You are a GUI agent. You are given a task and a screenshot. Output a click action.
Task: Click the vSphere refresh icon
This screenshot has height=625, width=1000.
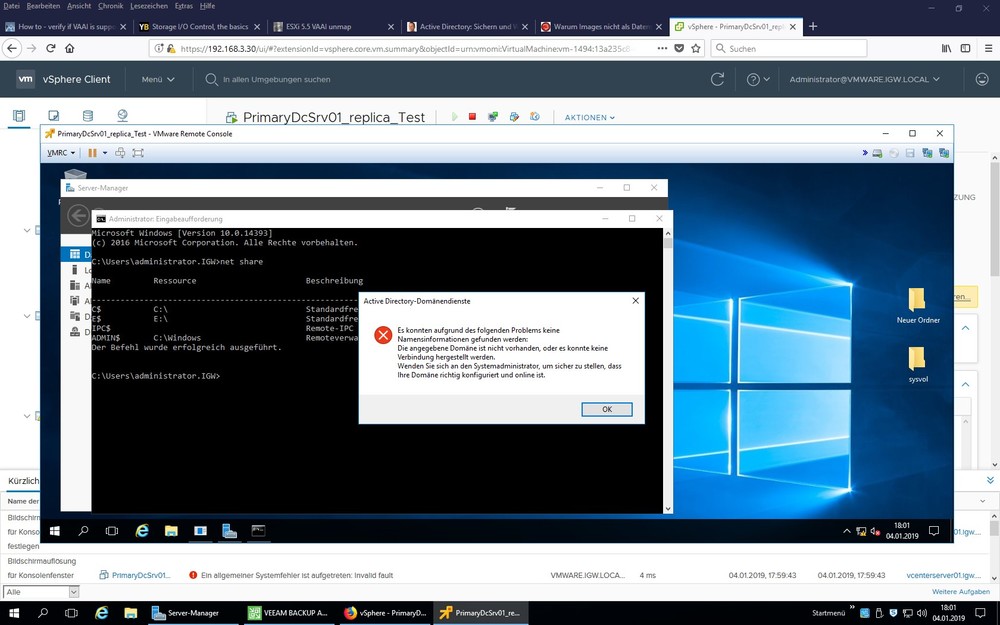click(717, 79)
